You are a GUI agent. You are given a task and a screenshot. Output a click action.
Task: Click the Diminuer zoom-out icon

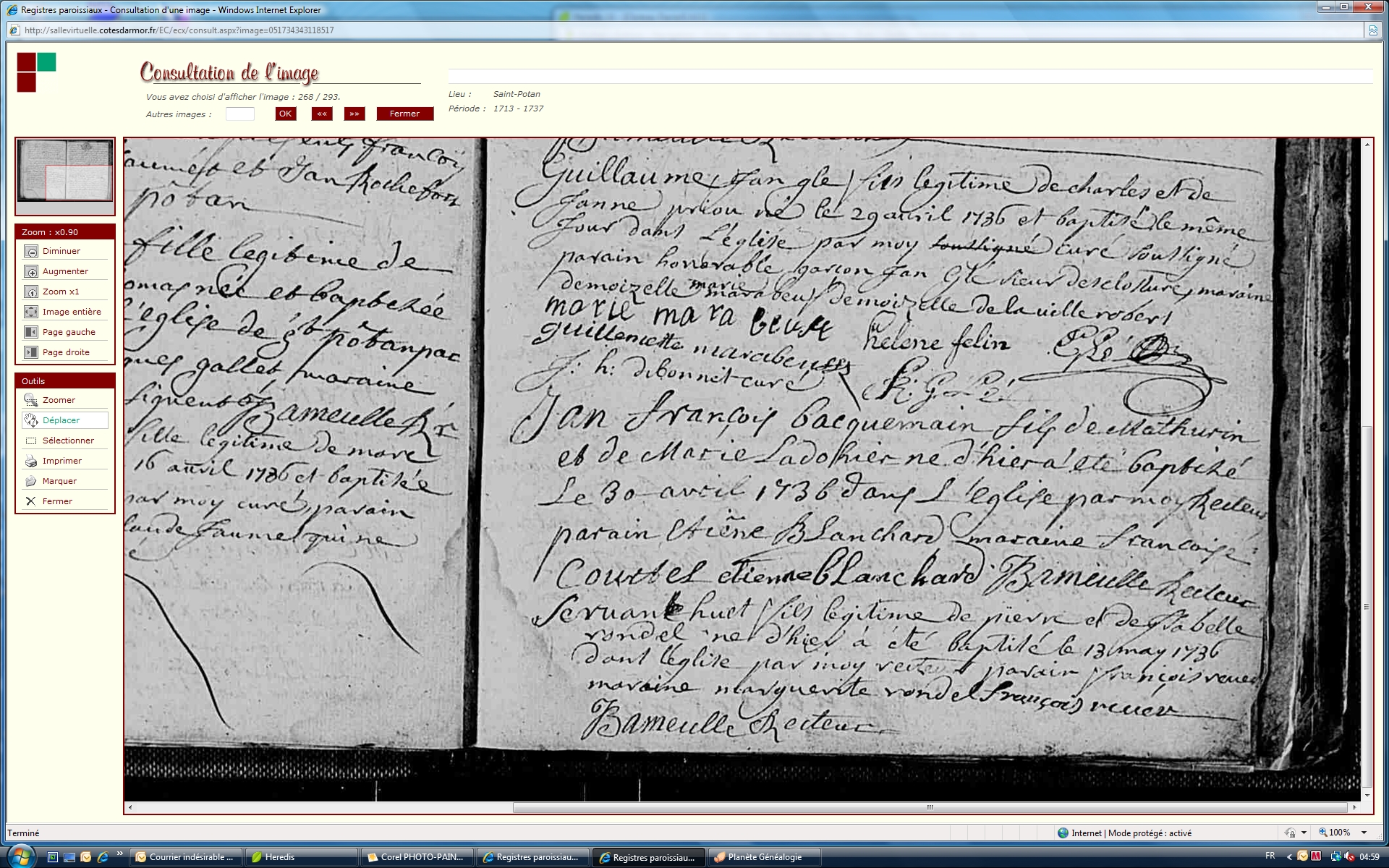tap(31, 251)
